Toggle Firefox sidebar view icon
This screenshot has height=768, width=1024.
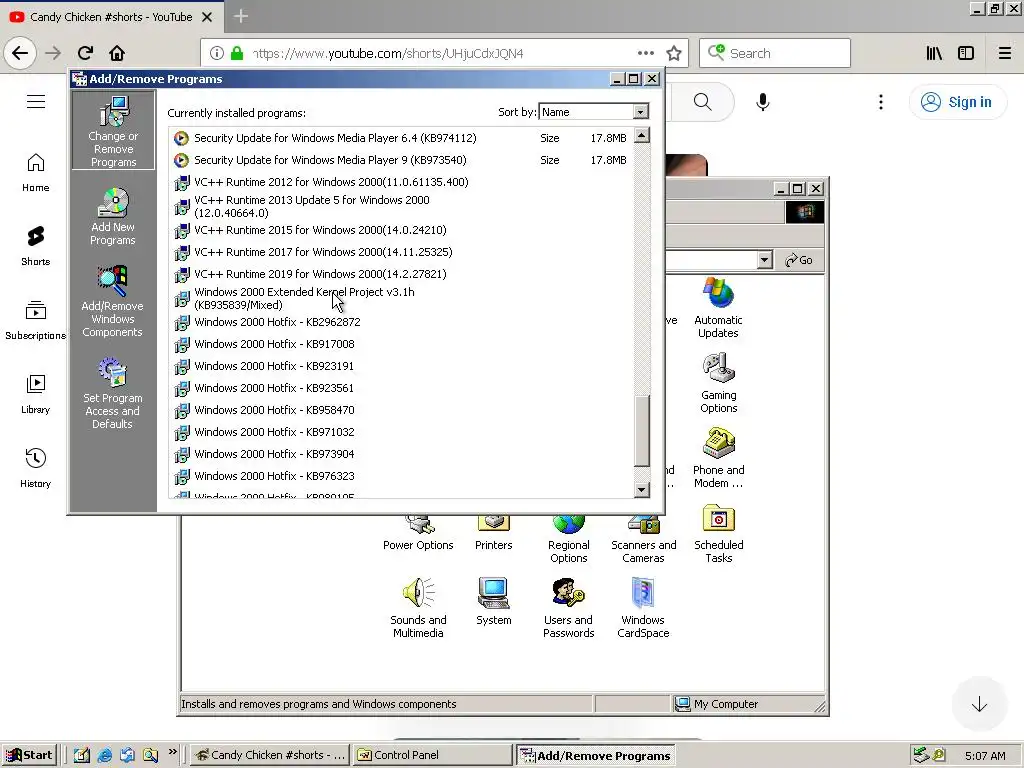(966, 54)
